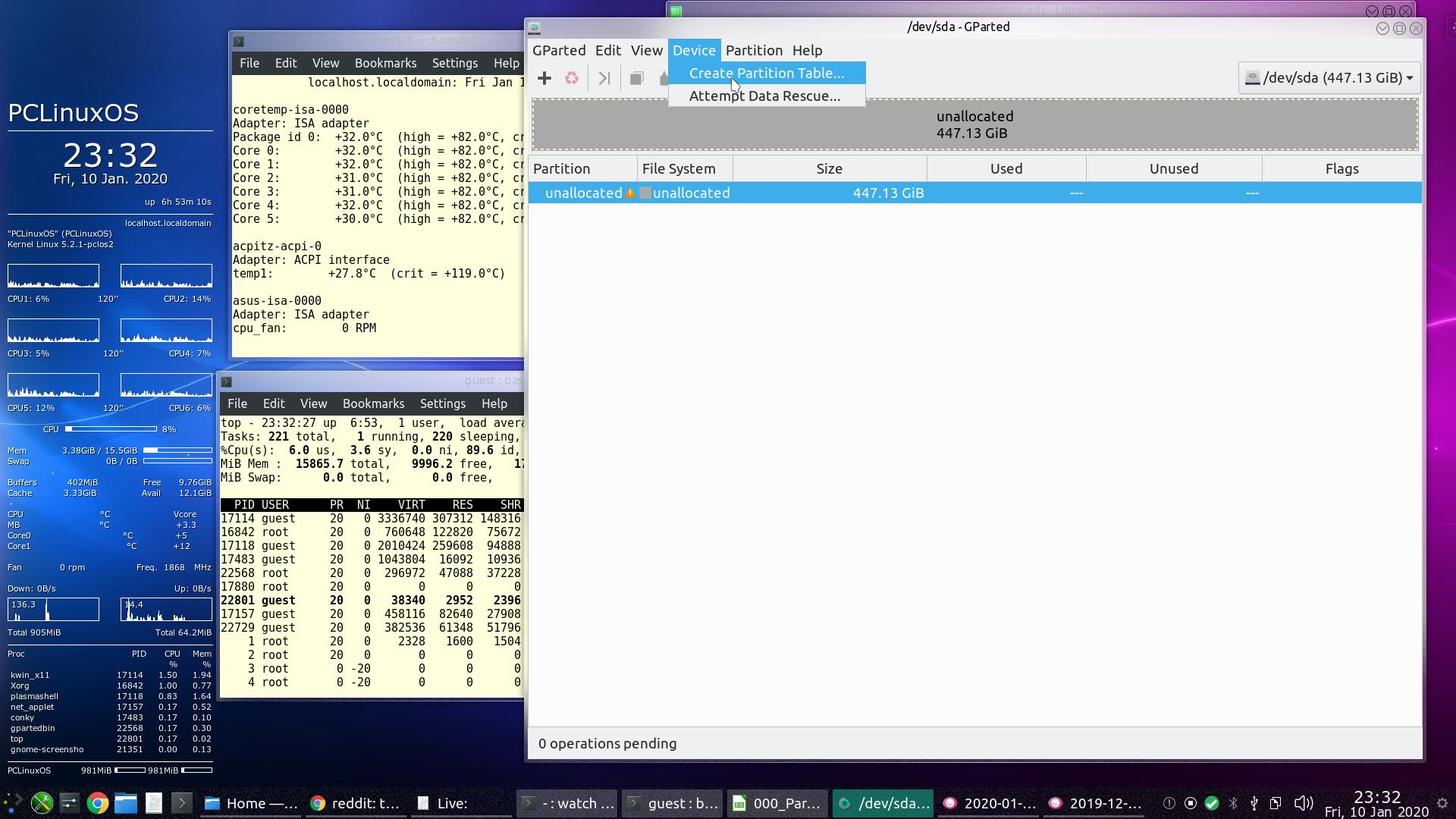This screenshot has height=819, width=1456.
Task: Click the Delete partition icon in GParted toolbar
Action: point(572,78)
